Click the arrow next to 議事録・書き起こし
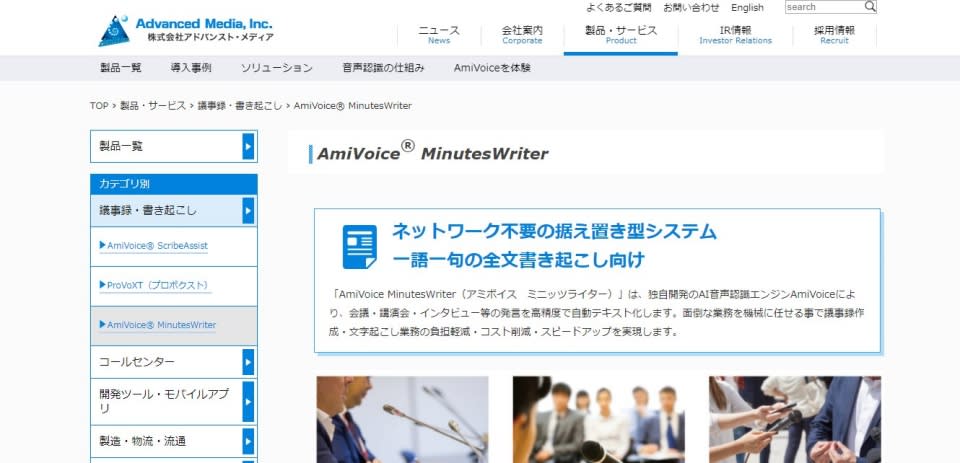The width and height of the screenshot is (960, 463). coord(248,211)
